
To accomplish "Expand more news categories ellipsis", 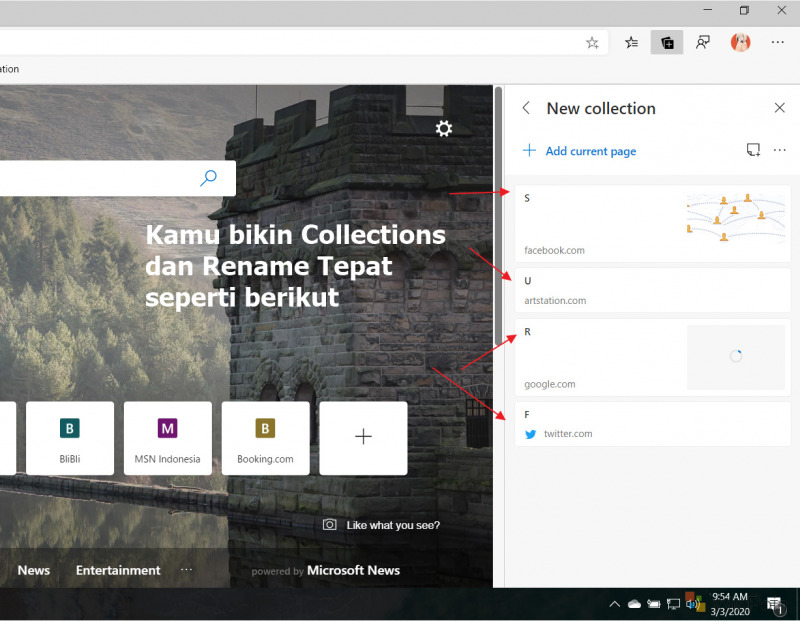I will [186, 570].
